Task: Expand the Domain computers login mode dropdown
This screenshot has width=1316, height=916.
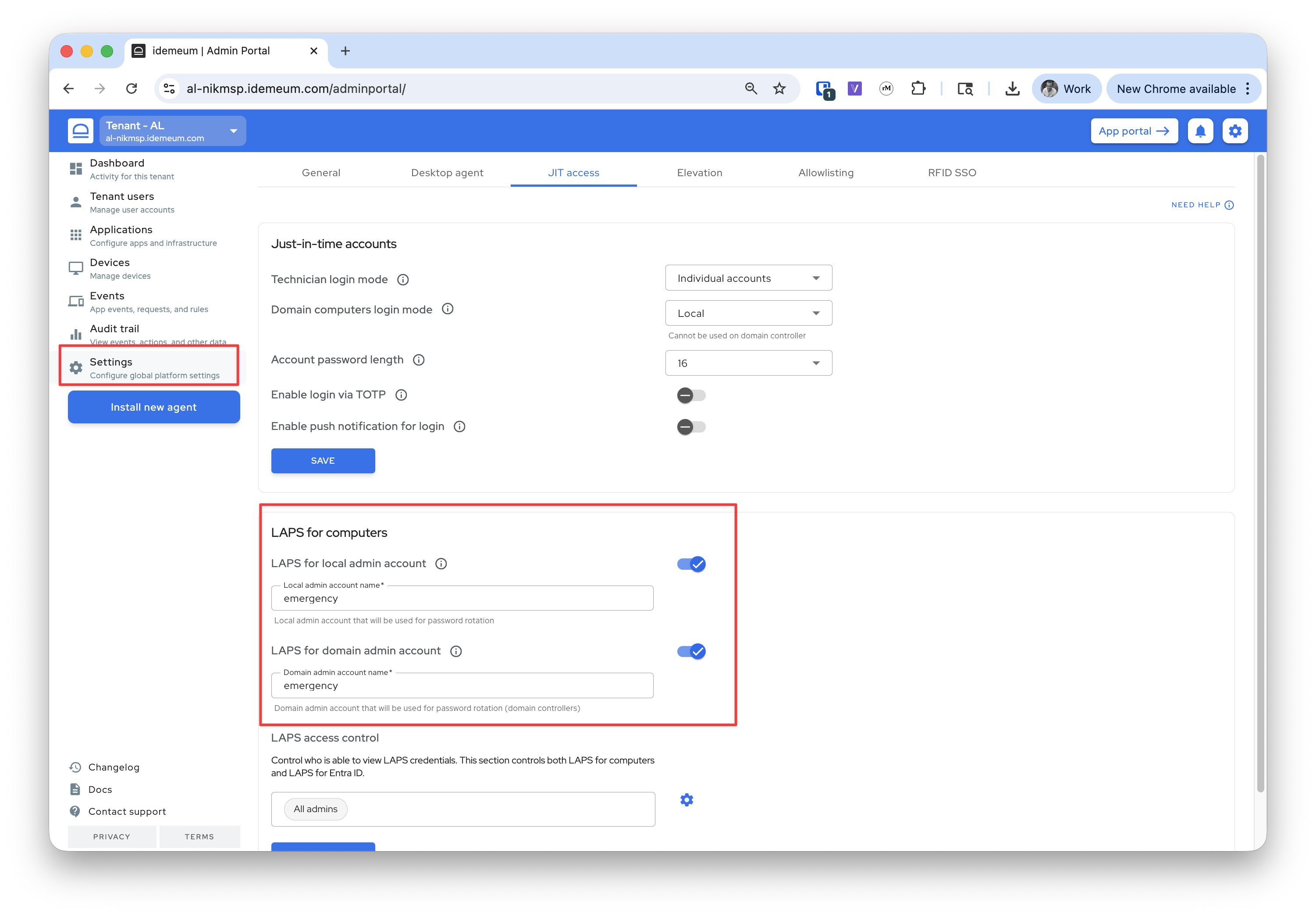Action: pos(748,313)
